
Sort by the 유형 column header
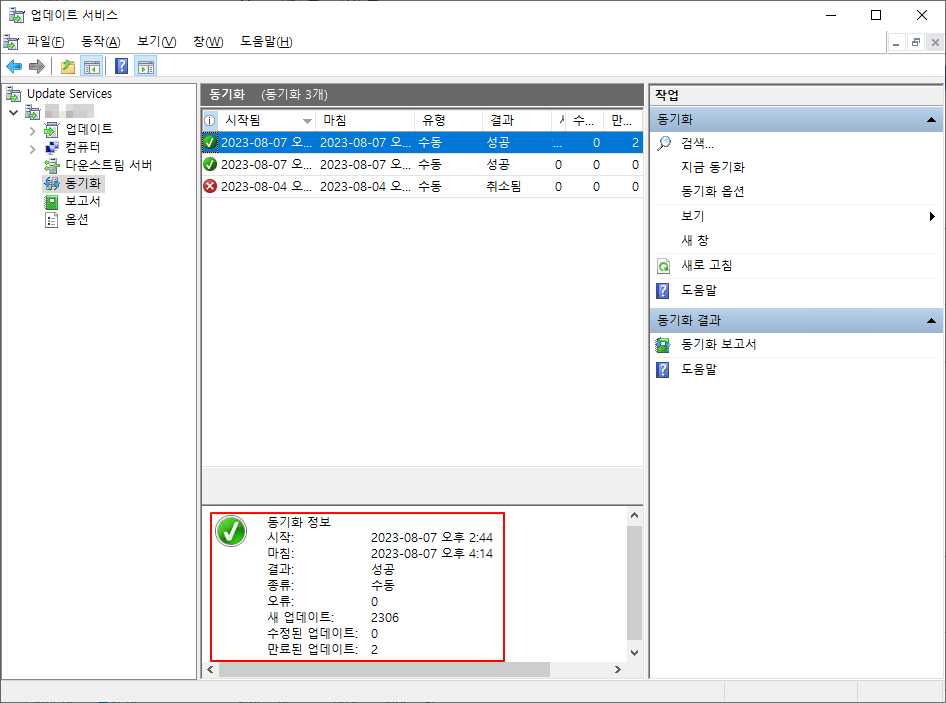[448, 121]
